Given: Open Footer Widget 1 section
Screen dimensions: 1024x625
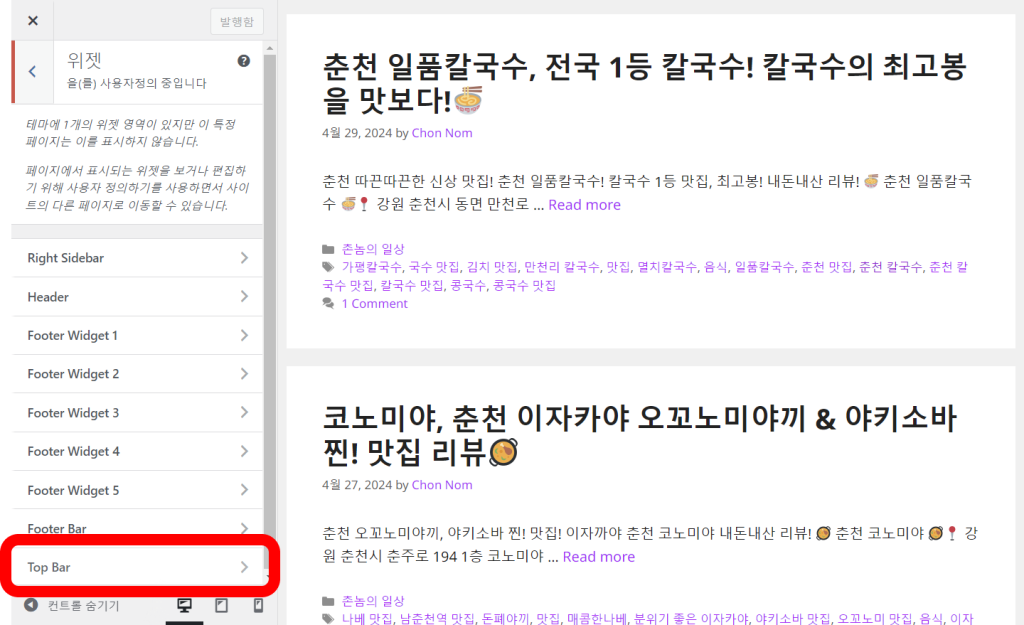Looking at the screenshot, I should click(137, 335).
